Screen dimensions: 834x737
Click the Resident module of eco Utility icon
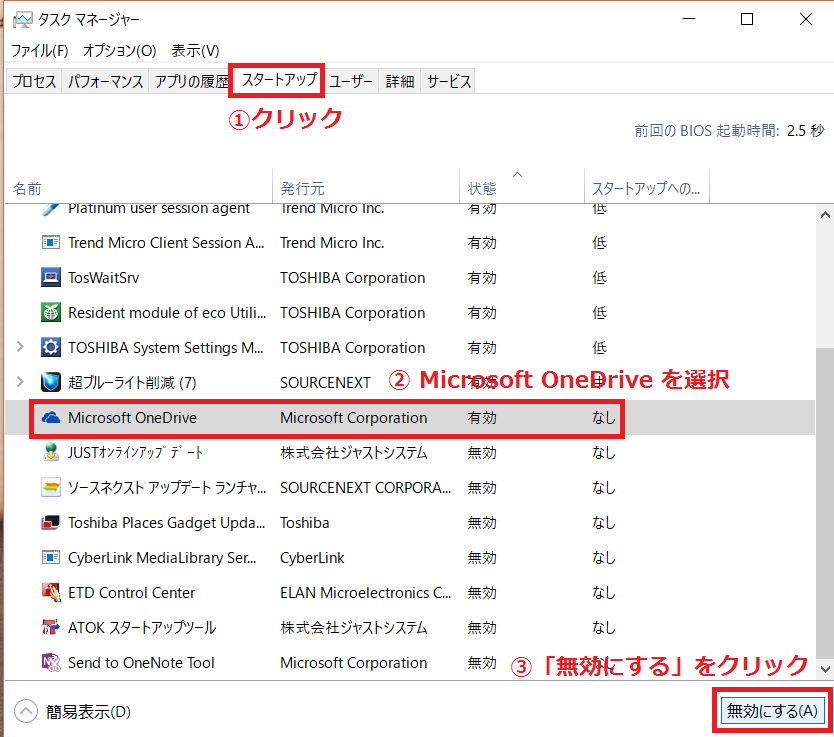[51, 313]
